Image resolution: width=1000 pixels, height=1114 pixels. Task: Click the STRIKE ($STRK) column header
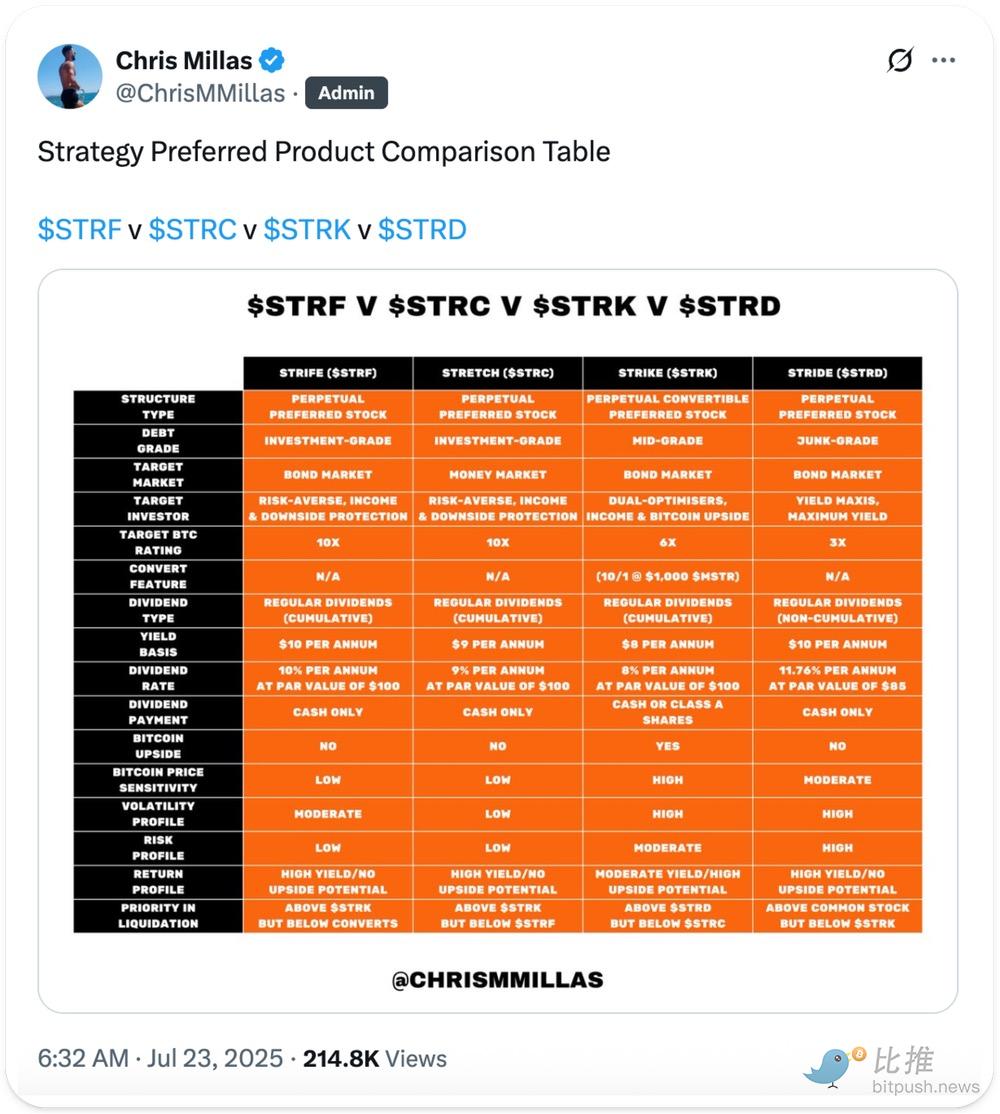click(x=667, y=373)
